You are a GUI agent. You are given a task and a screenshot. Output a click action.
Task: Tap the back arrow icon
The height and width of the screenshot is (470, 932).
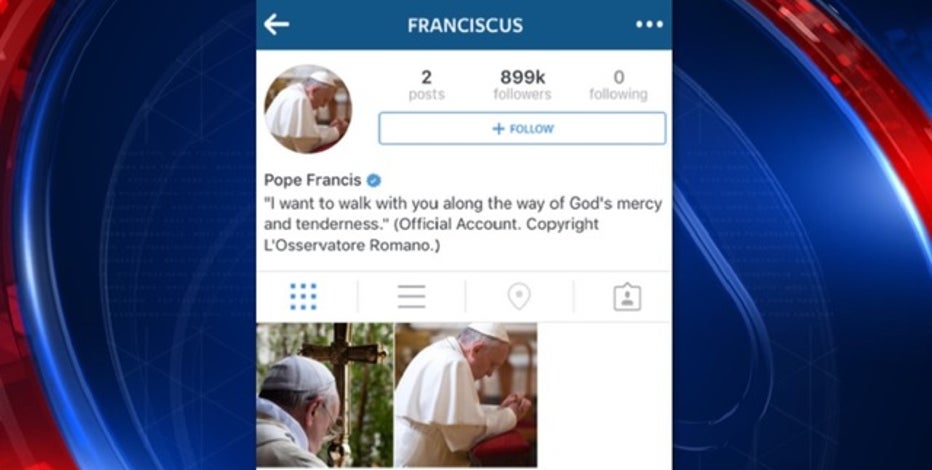(x=276, y=24)
